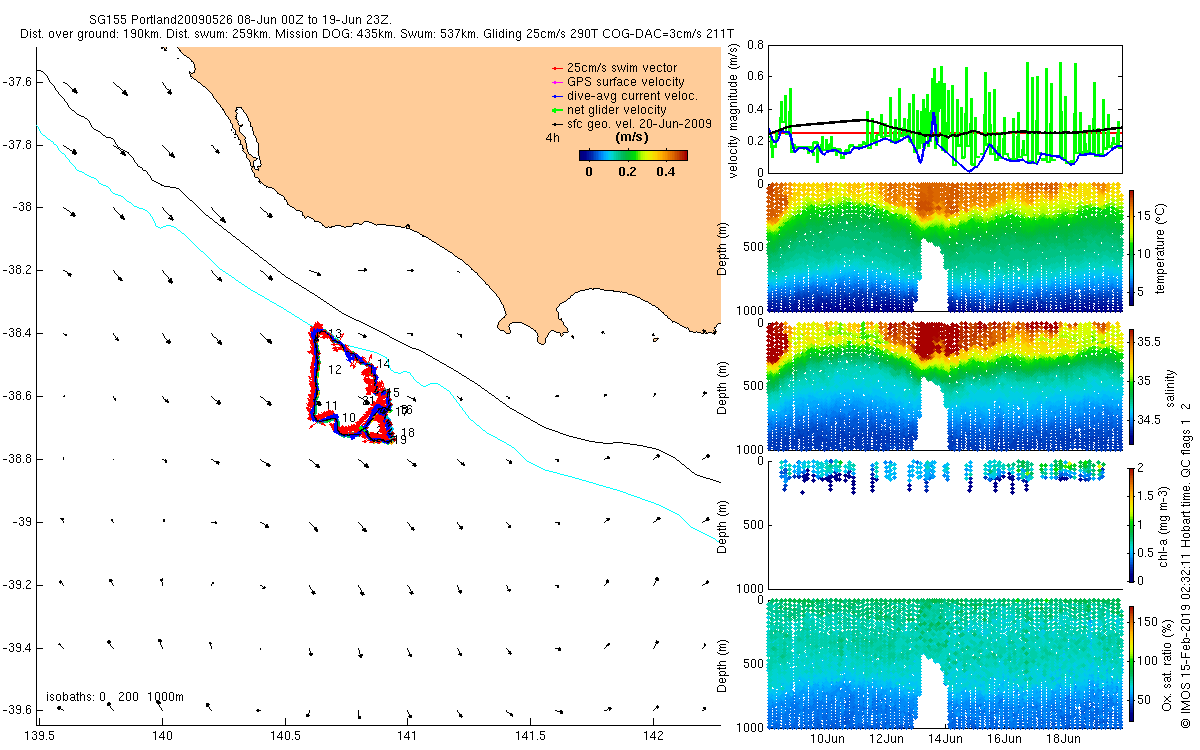Screen dimensions: 1200x750
Task: Click the '-38.4' latitude tick label
Action: [17, 333]
